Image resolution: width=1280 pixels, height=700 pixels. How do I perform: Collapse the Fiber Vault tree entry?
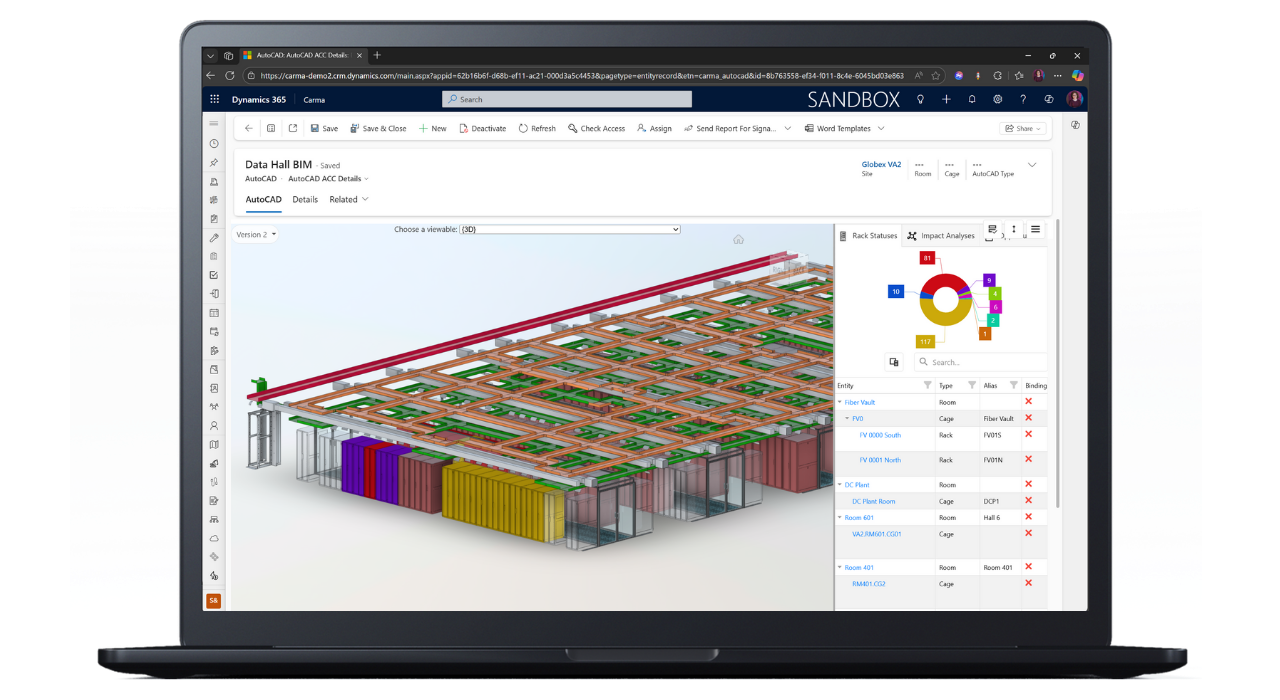[840, 401]
